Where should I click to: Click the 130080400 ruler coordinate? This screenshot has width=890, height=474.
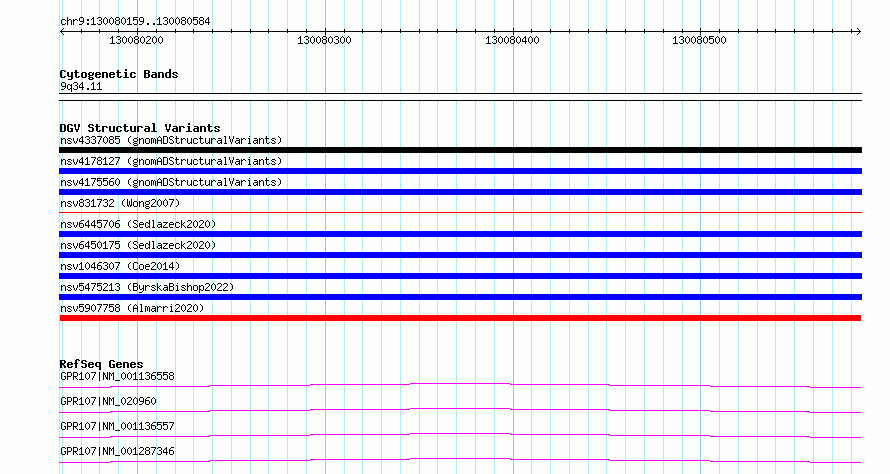(x=512, y=40)
